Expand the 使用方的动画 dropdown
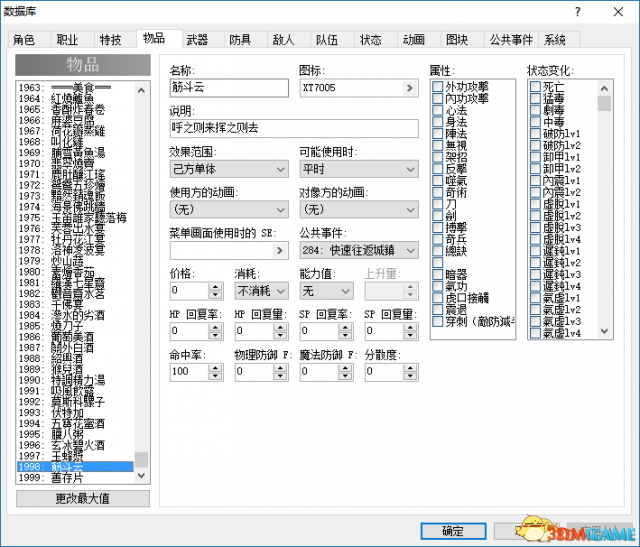 coord(229,209)
